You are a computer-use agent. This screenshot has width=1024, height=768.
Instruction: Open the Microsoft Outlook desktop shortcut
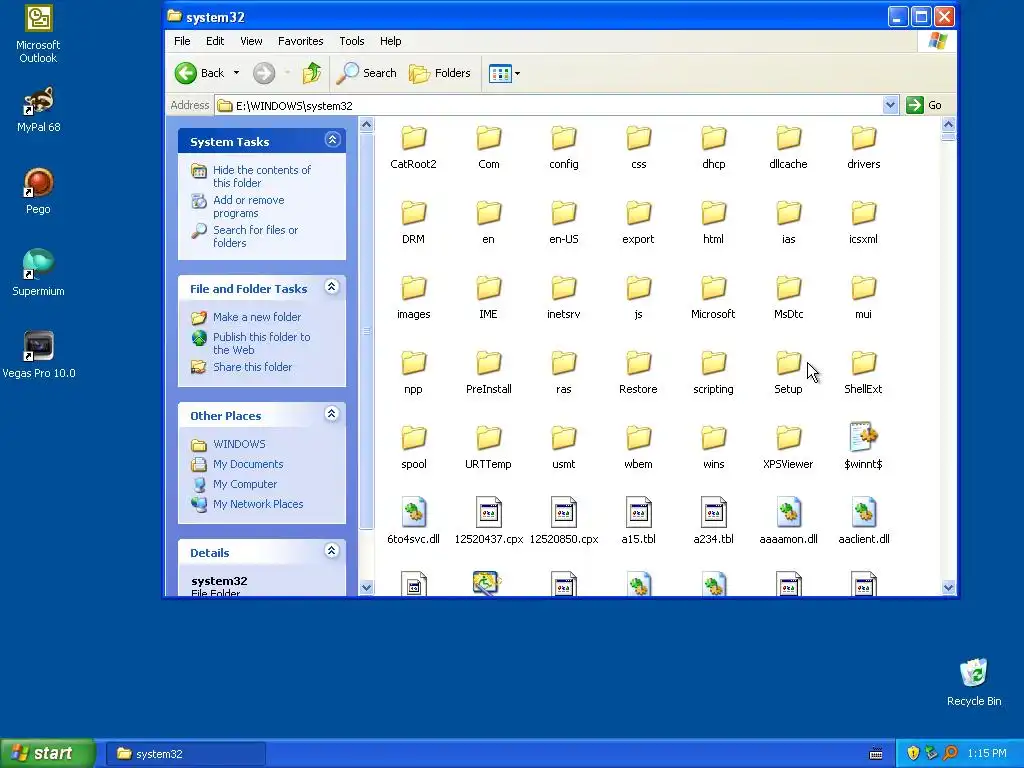38,34
